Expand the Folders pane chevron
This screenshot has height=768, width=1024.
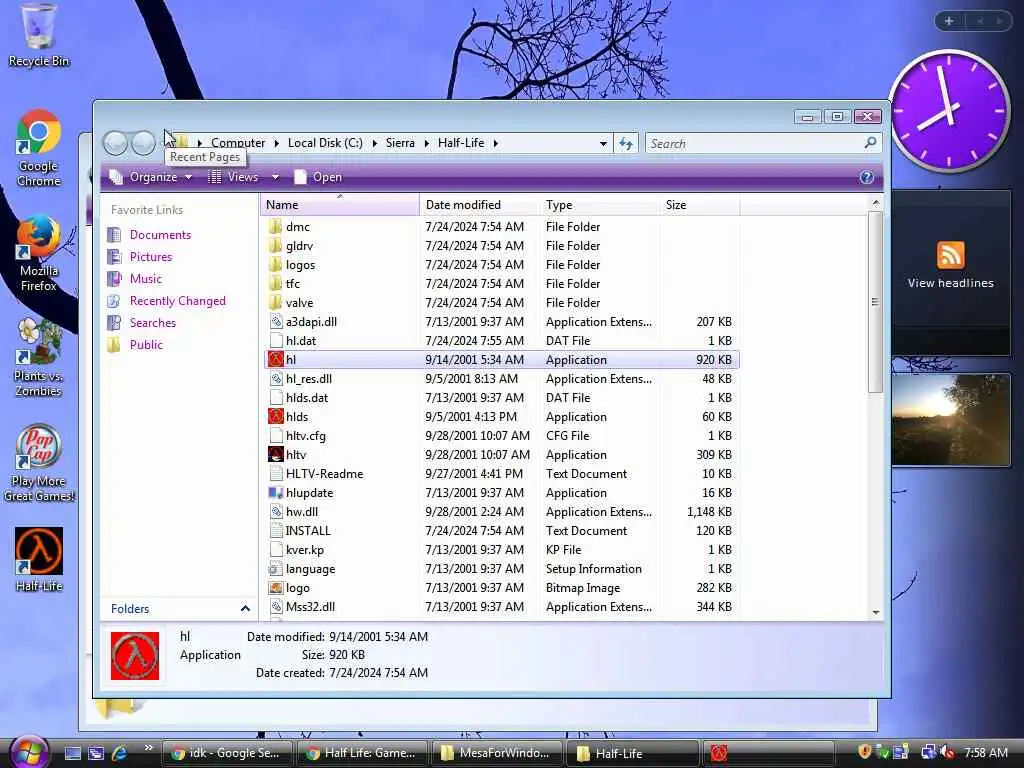(245, 609)
